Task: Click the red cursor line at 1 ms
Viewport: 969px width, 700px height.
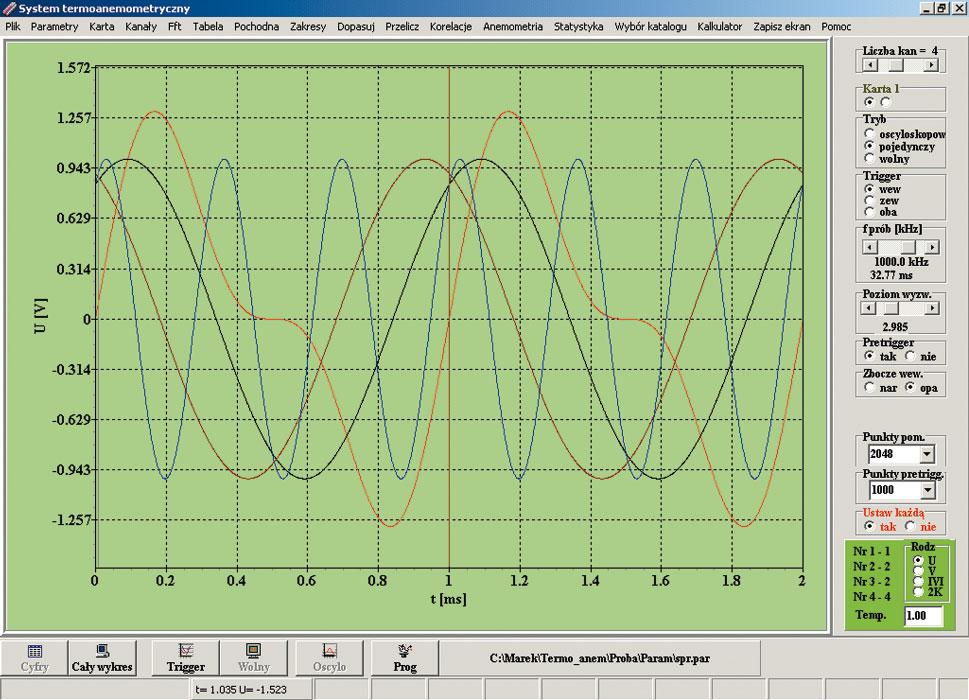Action: pyautogui.click(x=449, y=318)
